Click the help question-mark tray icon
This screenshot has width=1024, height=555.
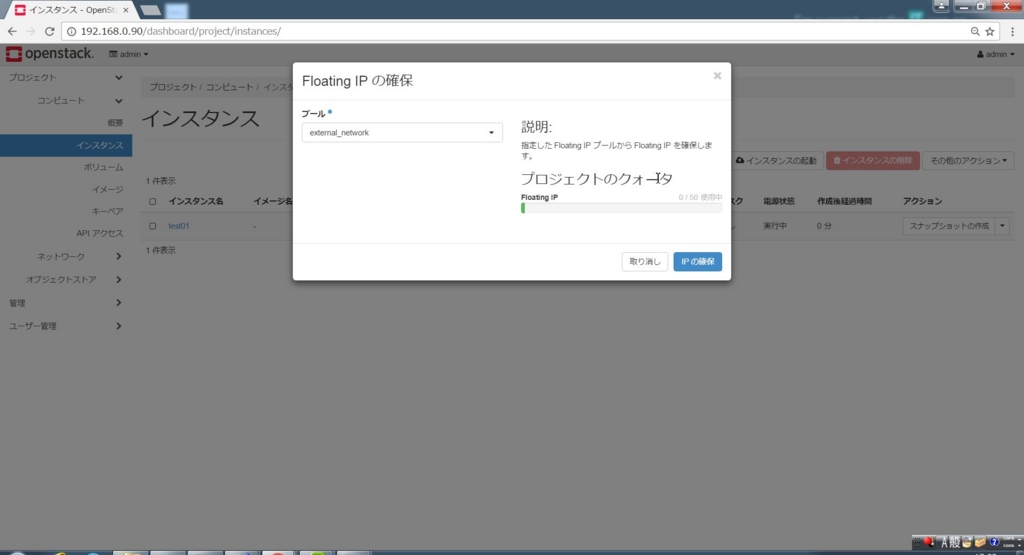994,542
